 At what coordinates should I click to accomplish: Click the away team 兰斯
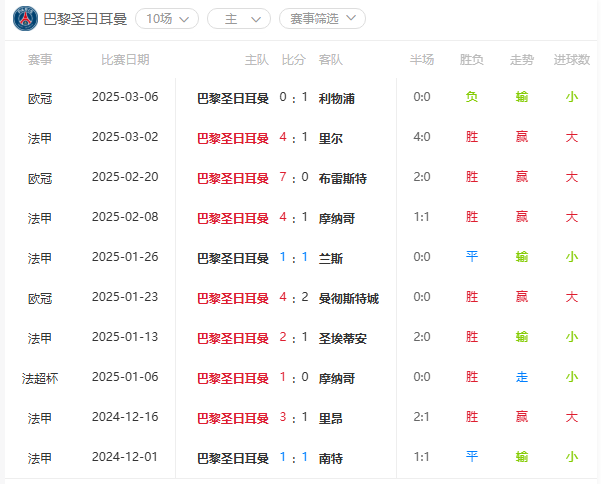tap(330, 259)
